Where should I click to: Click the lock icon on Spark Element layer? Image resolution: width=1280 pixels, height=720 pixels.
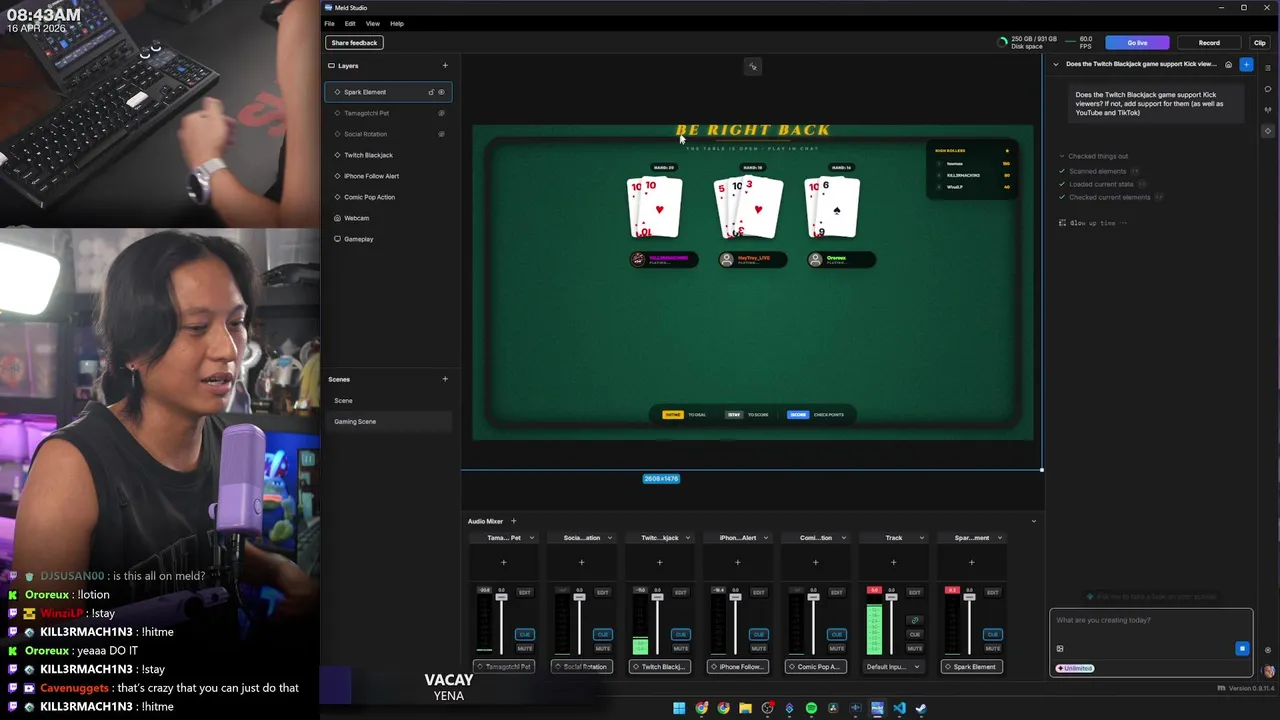431,92
